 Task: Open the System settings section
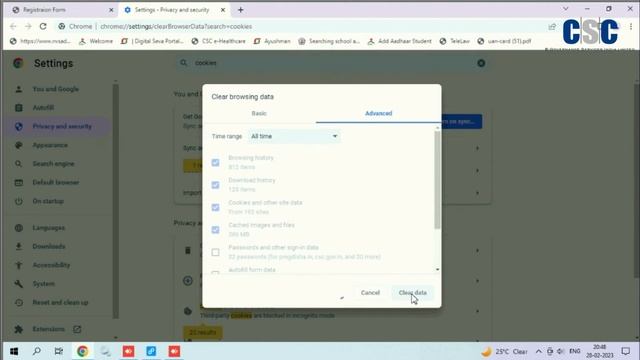[44, 284]
